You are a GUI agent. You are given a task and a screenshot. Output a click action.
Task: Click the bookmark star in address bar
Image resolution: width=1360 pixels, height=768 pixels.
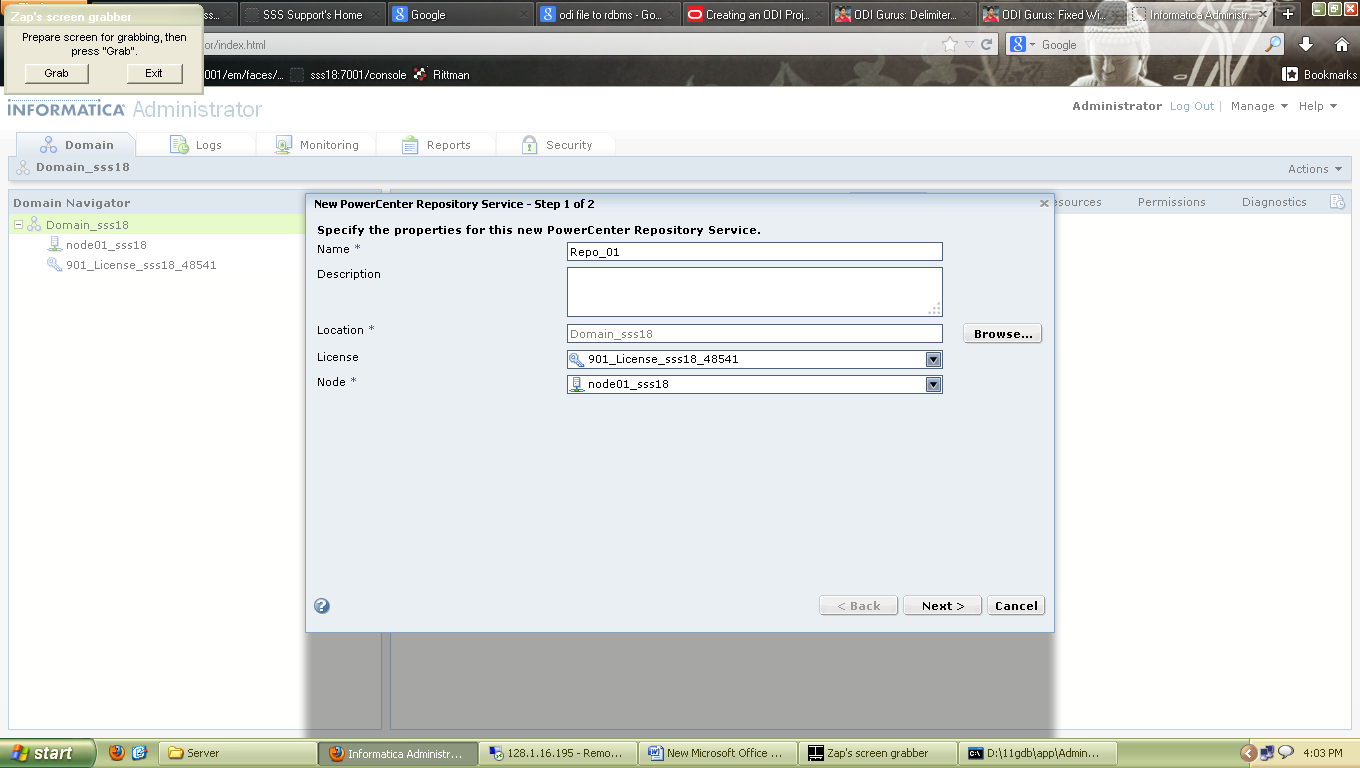tap(950, 44)
